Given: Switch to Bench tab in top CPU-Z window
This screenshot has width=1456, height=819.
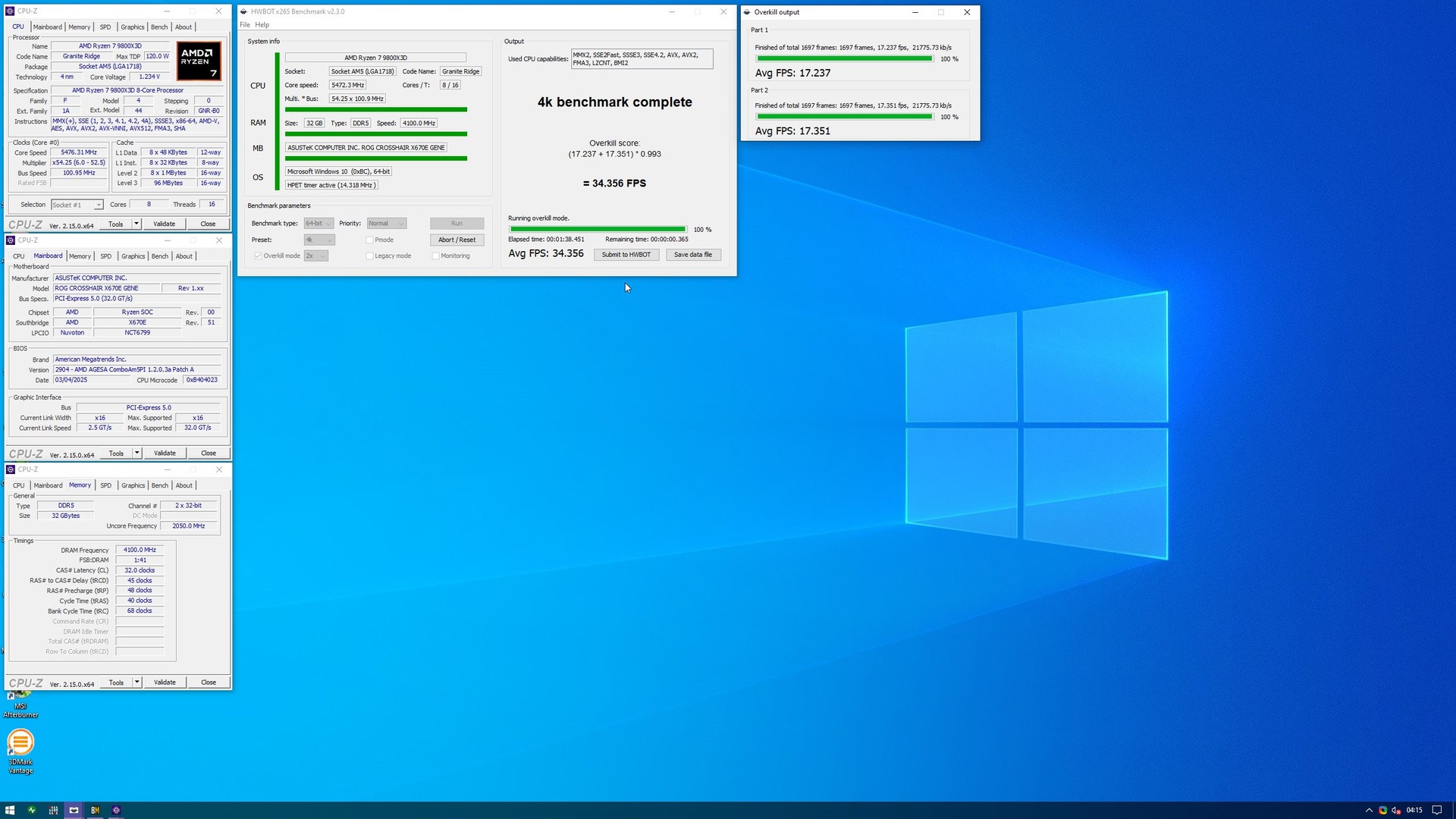Looking at the screenshot, I should 159,27.
